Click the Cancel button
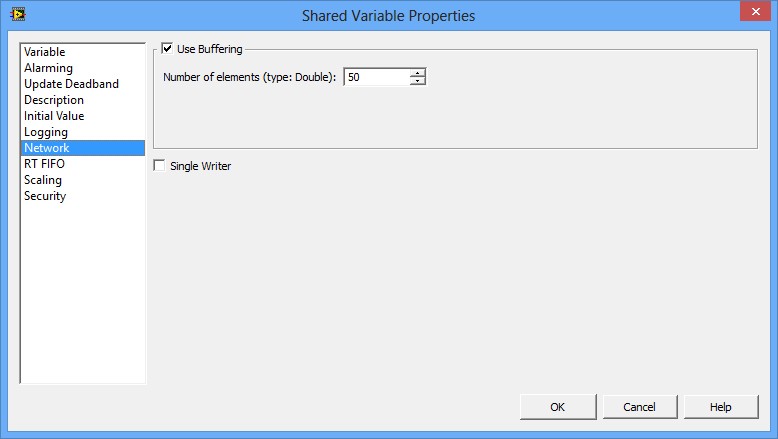 click(x=639, y=407)
